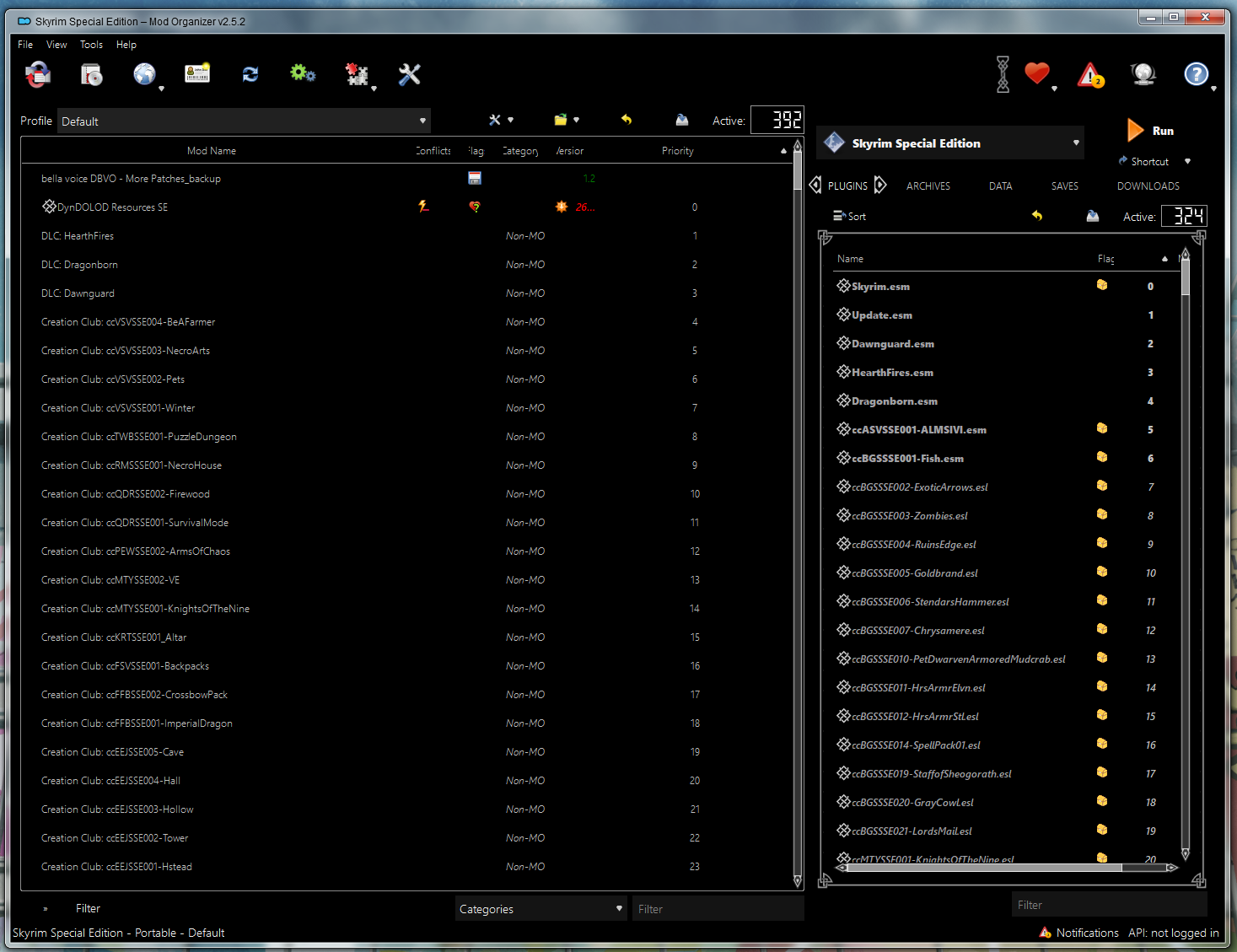The image size is (1237, 952).
Task: Toggle the Update.esm plugin checkbox
Action: point(843,315)
